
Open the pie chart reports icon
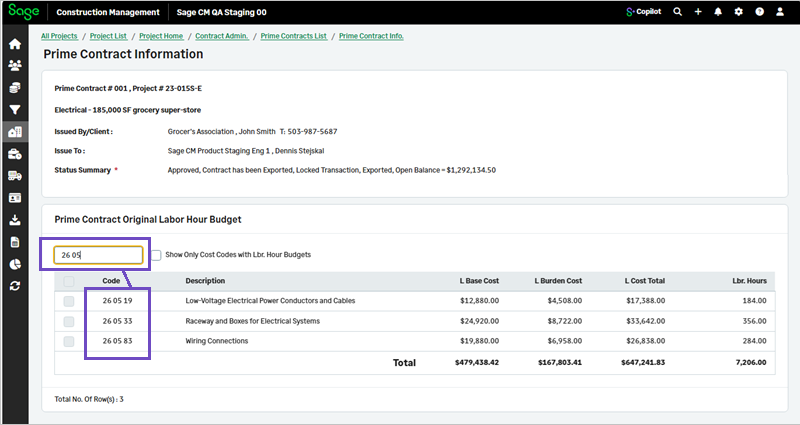[x=14, y=264]
